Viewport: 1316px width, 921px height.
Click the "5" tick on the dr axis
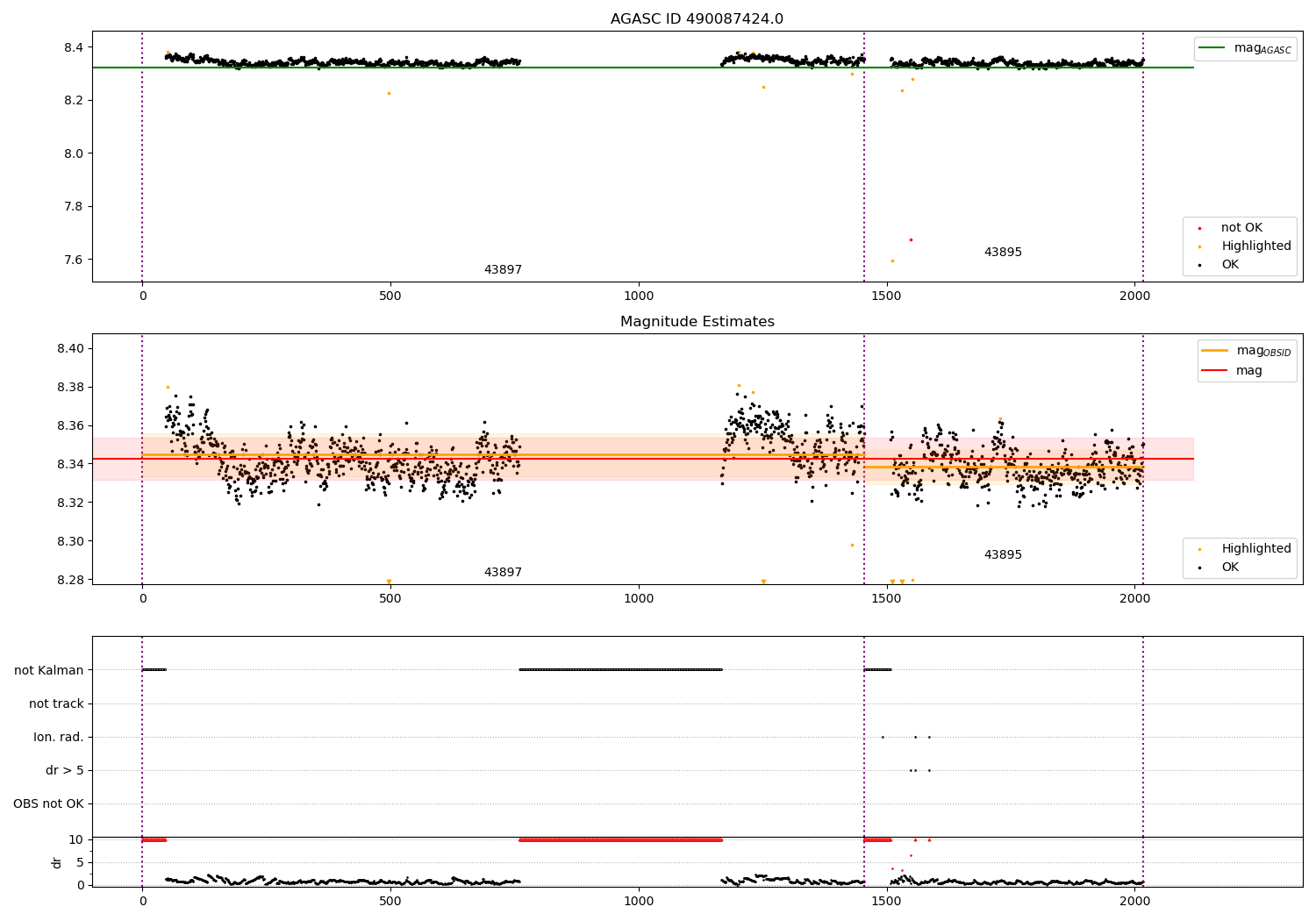click(x=80, y=862)
